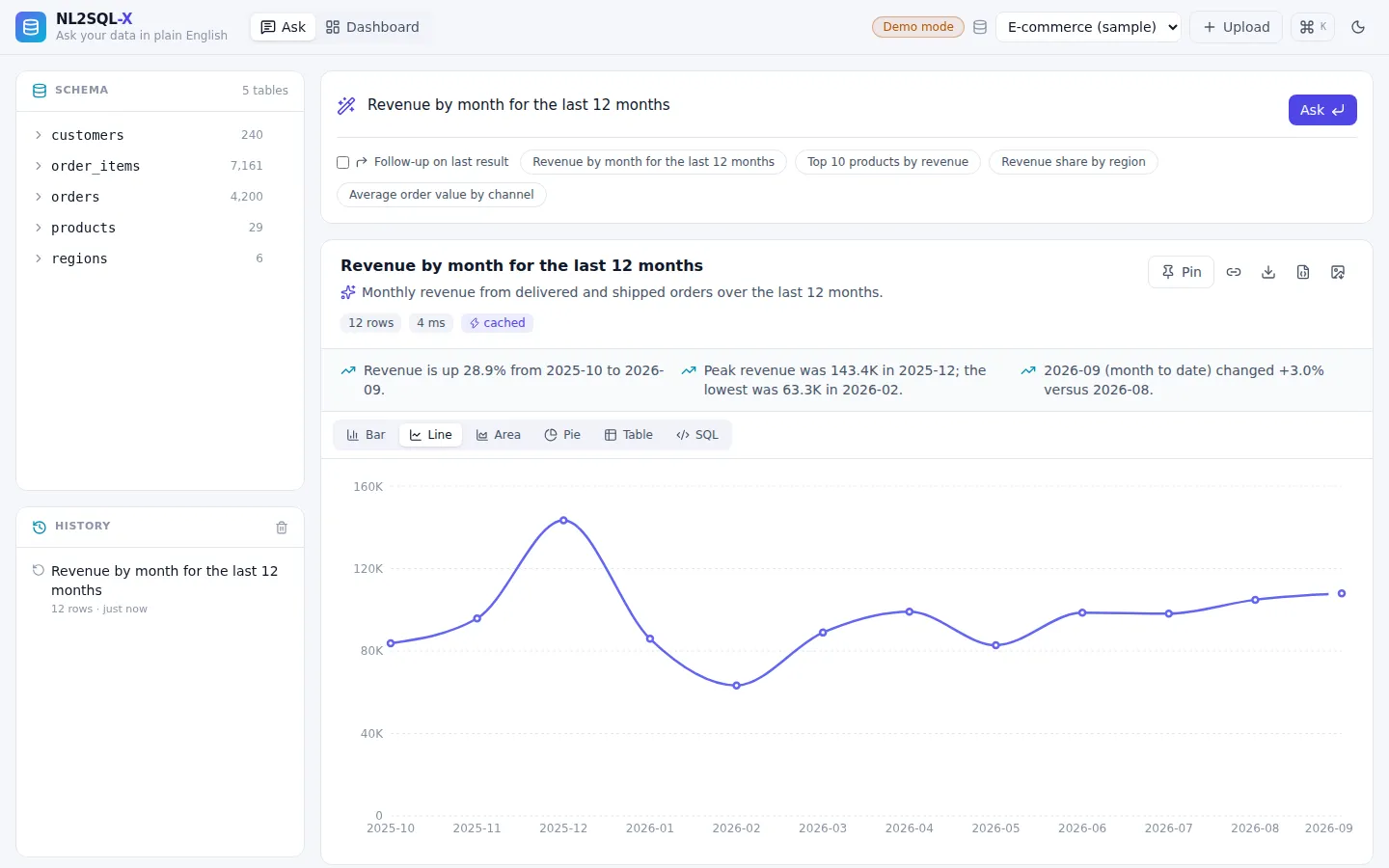The width and height of the screenshot is (1389, 868).
Task: Click the Ask submit button
Action: coord(1322,110)
